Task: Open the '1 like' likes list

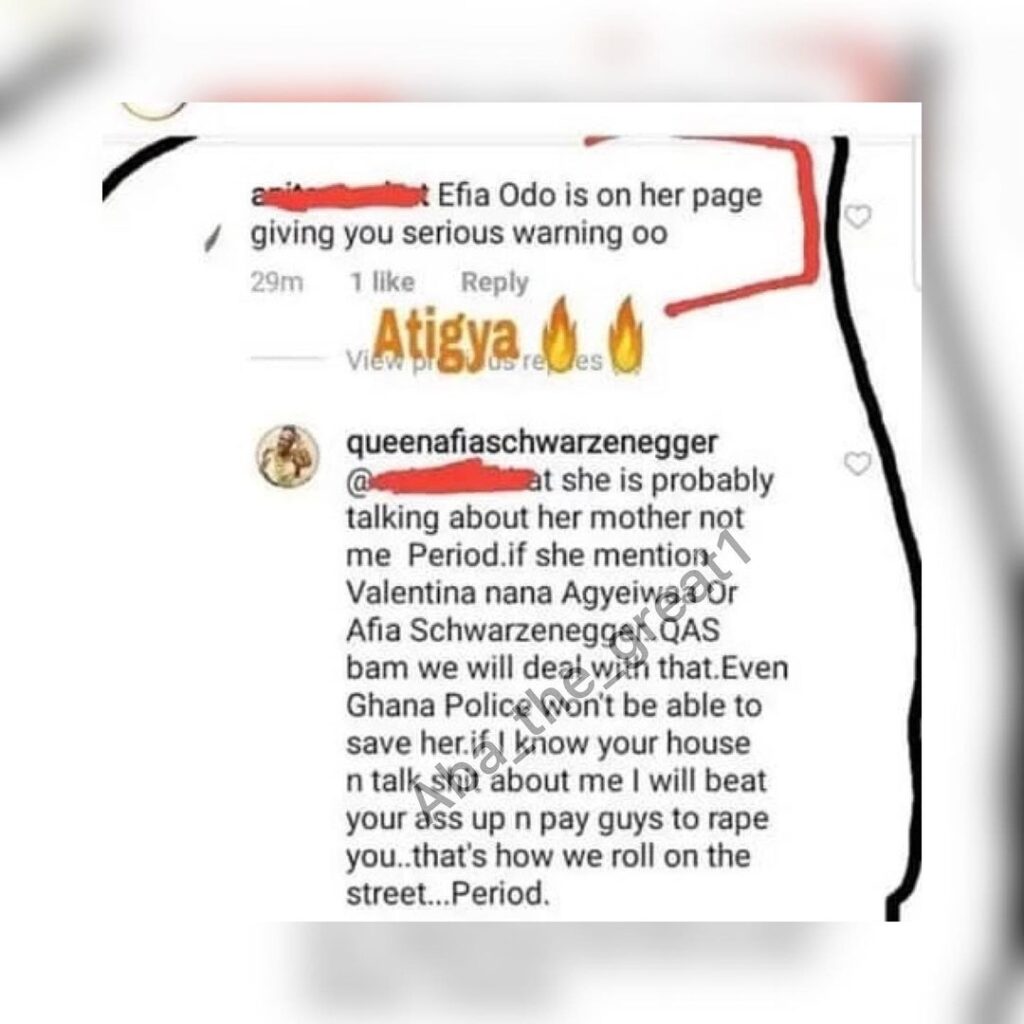Action: pos(383,282)
